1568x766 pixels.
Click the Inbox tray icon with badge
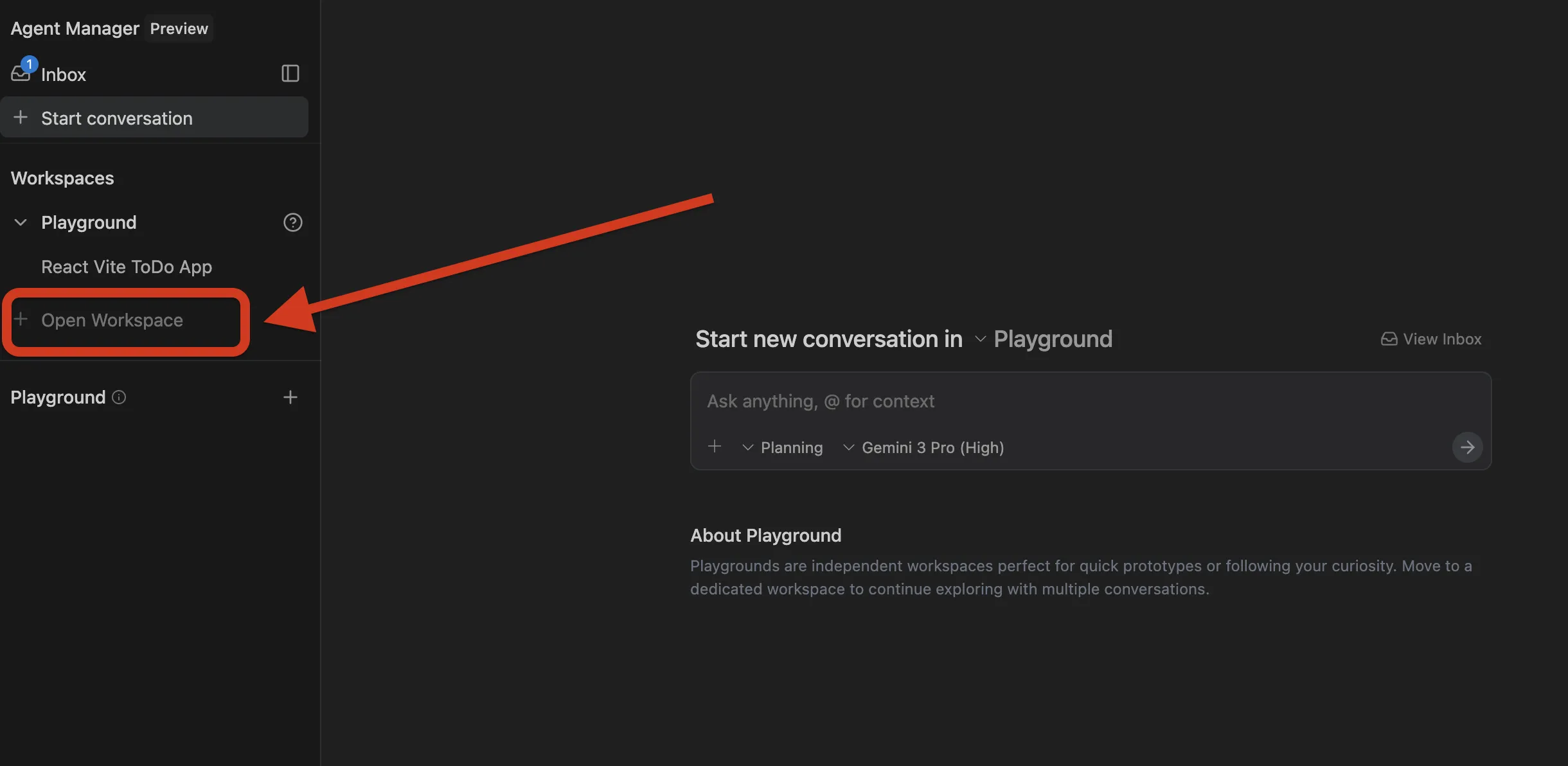click(x=21, y=73)
